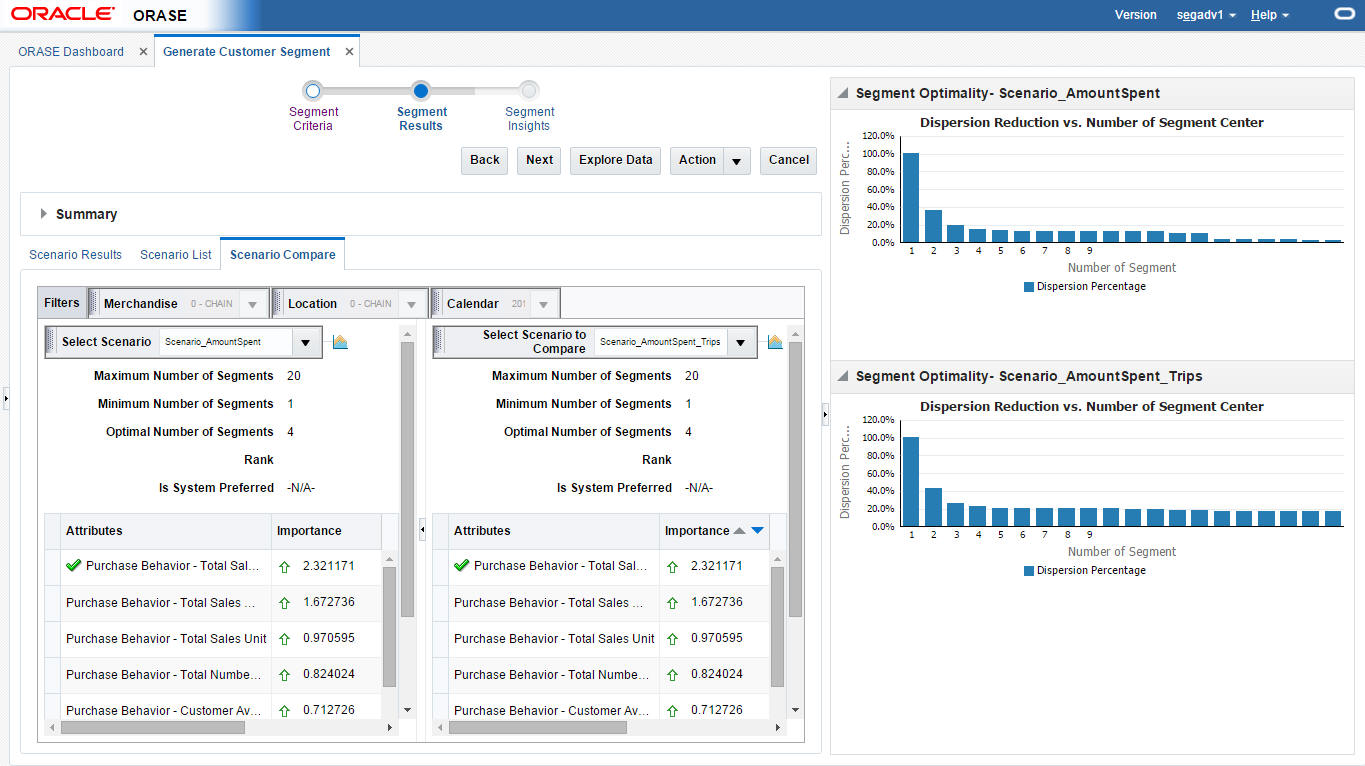This screenshot has width=1365, height=766.
Task: Click the Filters label button
Action: tap(62, 303)
